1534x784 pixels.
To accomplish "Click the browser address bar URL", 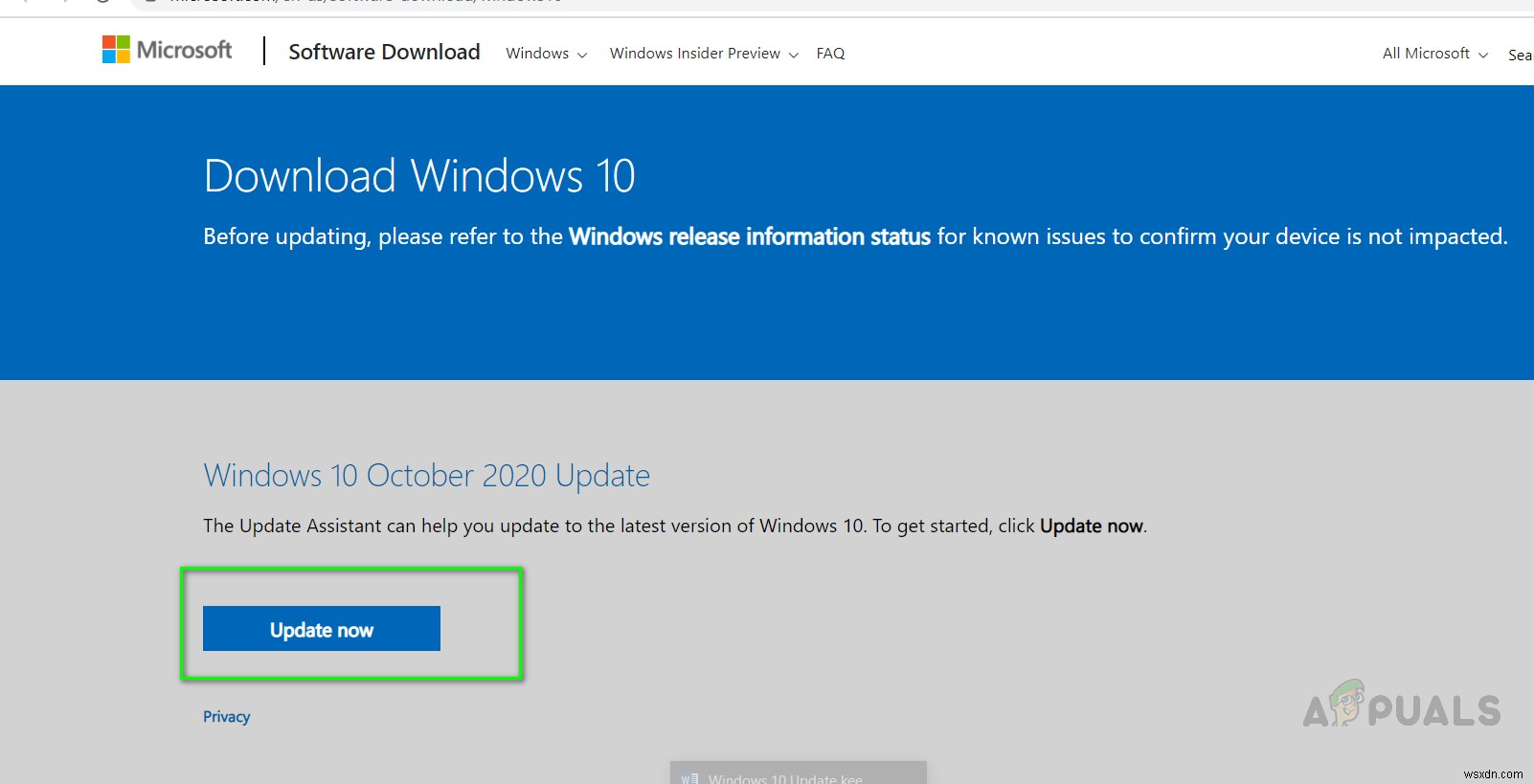I will 364,3.
